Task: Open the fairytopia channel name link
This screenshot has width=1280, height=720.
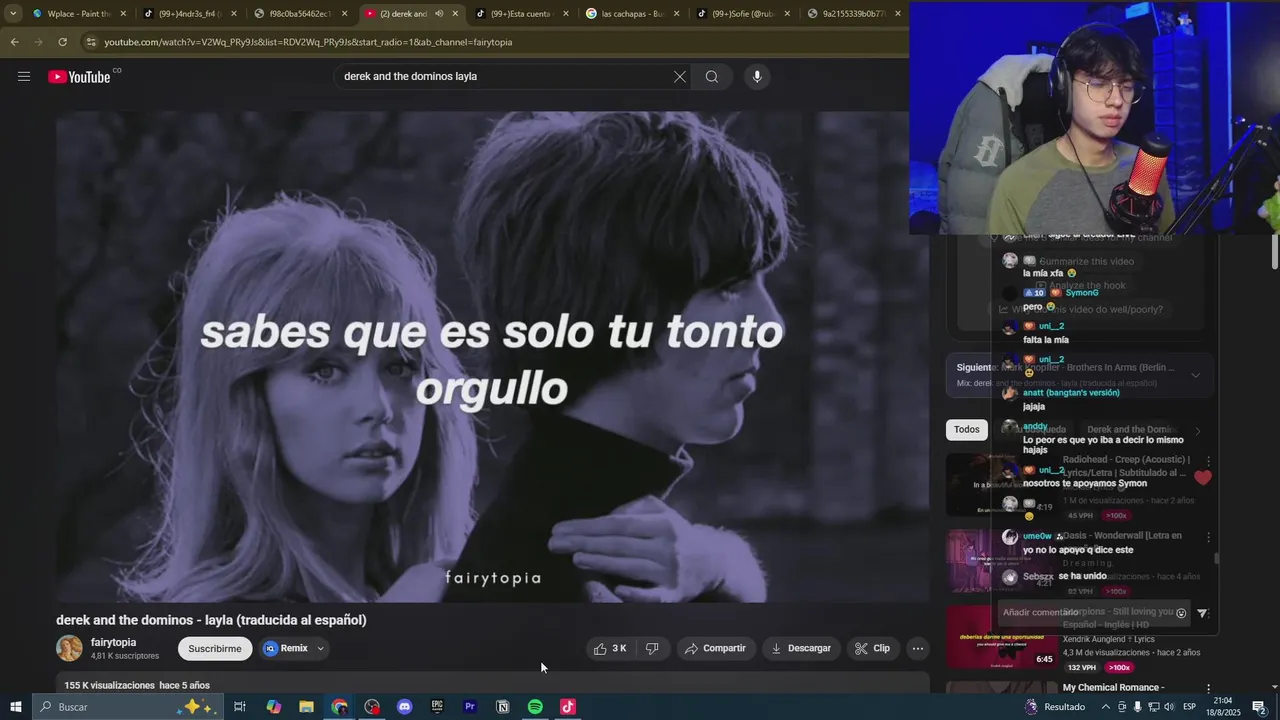Action: (x=113, y=642)
